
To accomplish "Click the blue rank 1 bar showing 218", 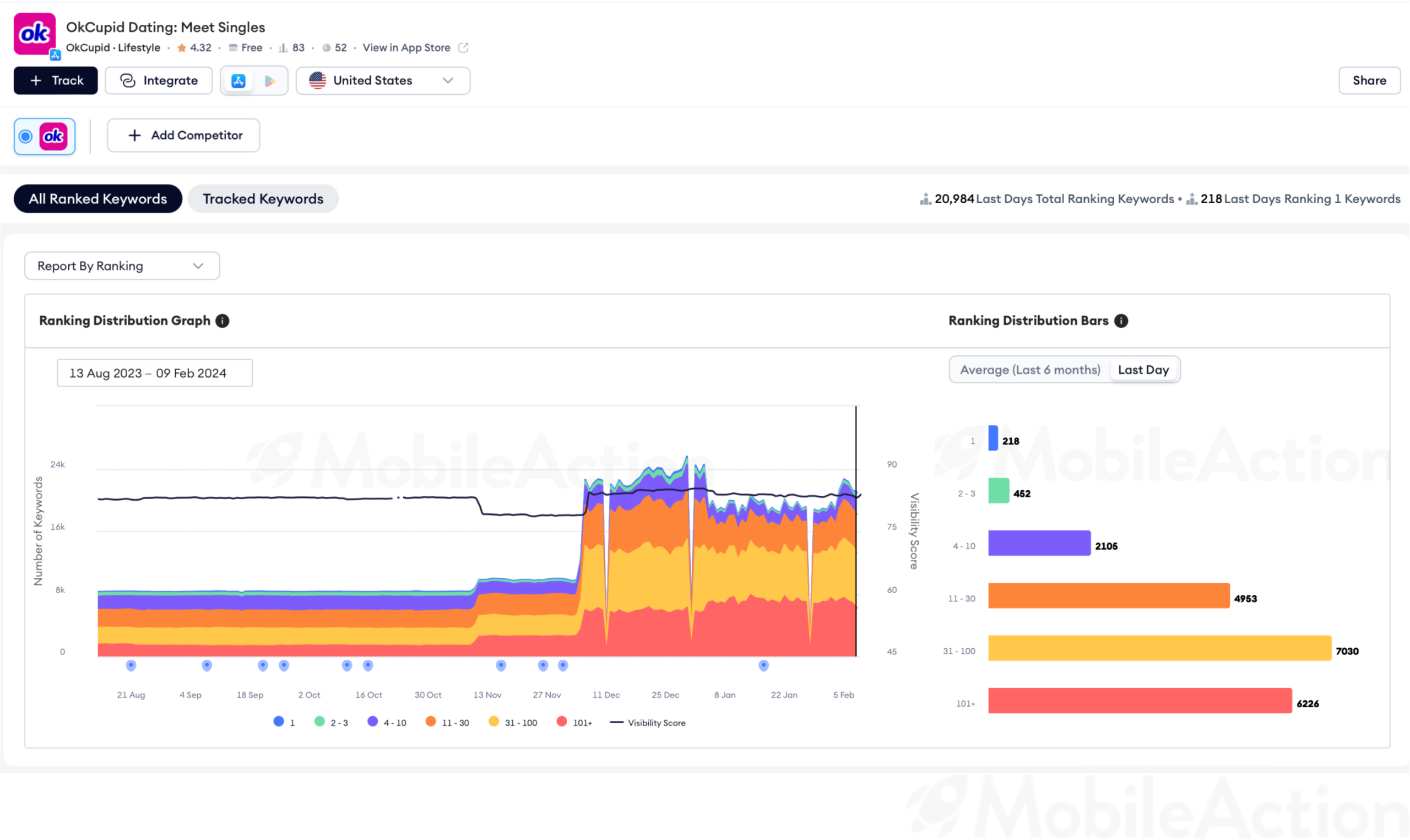I will (994, 438).
